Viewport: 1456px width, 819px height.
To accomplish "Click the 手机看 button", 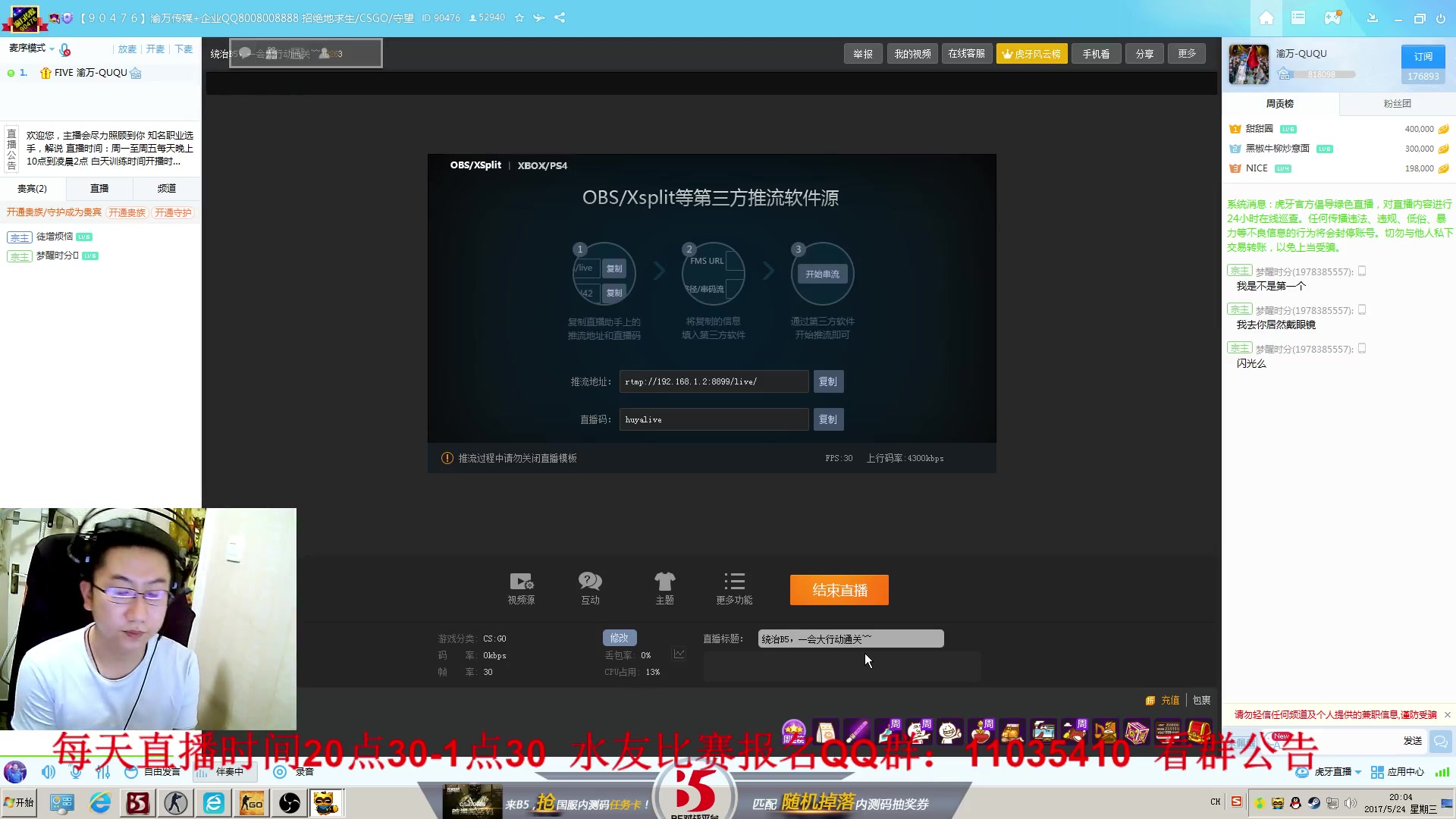I will tap(1096, 54).
